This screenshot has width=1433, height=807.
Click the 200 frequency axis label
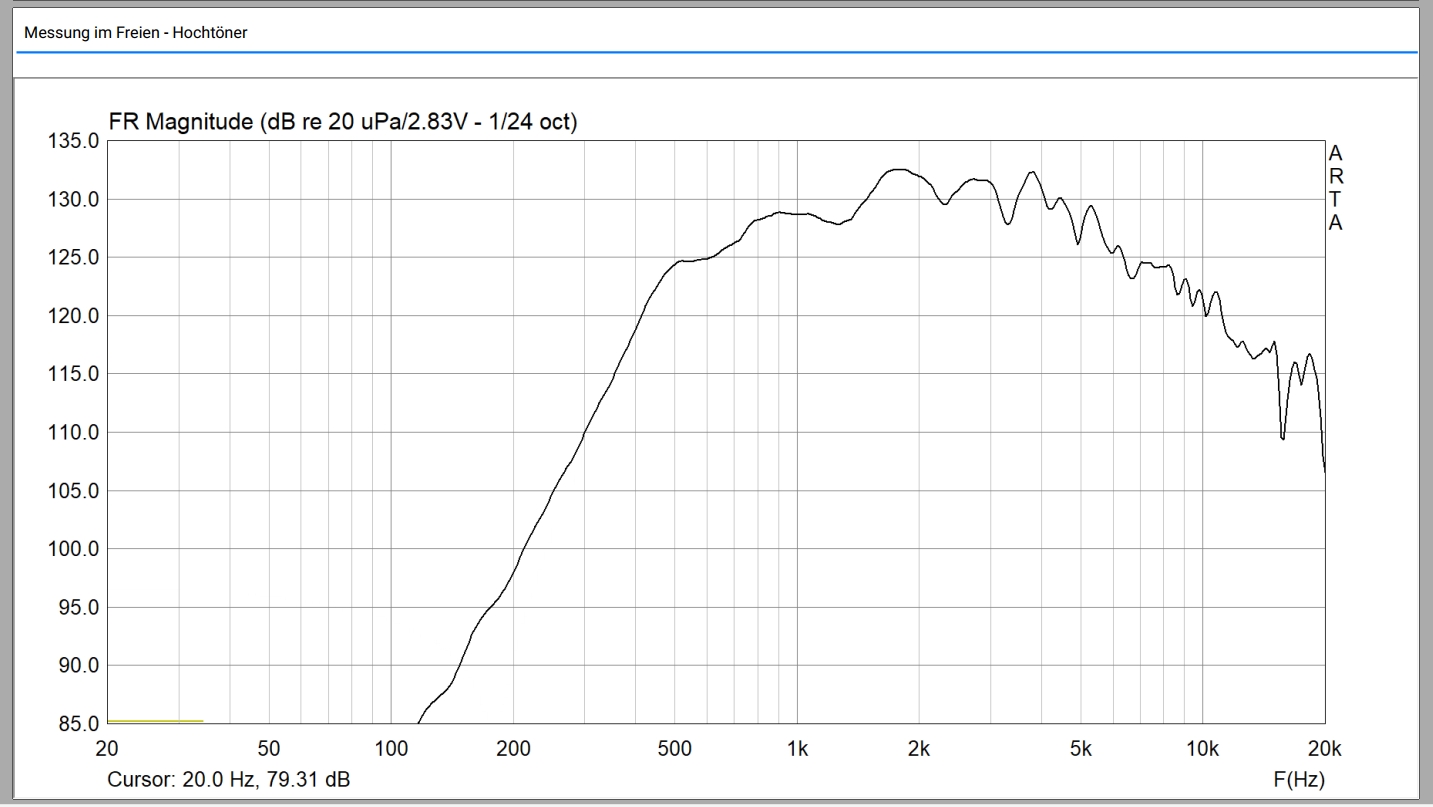pos(513,751)
